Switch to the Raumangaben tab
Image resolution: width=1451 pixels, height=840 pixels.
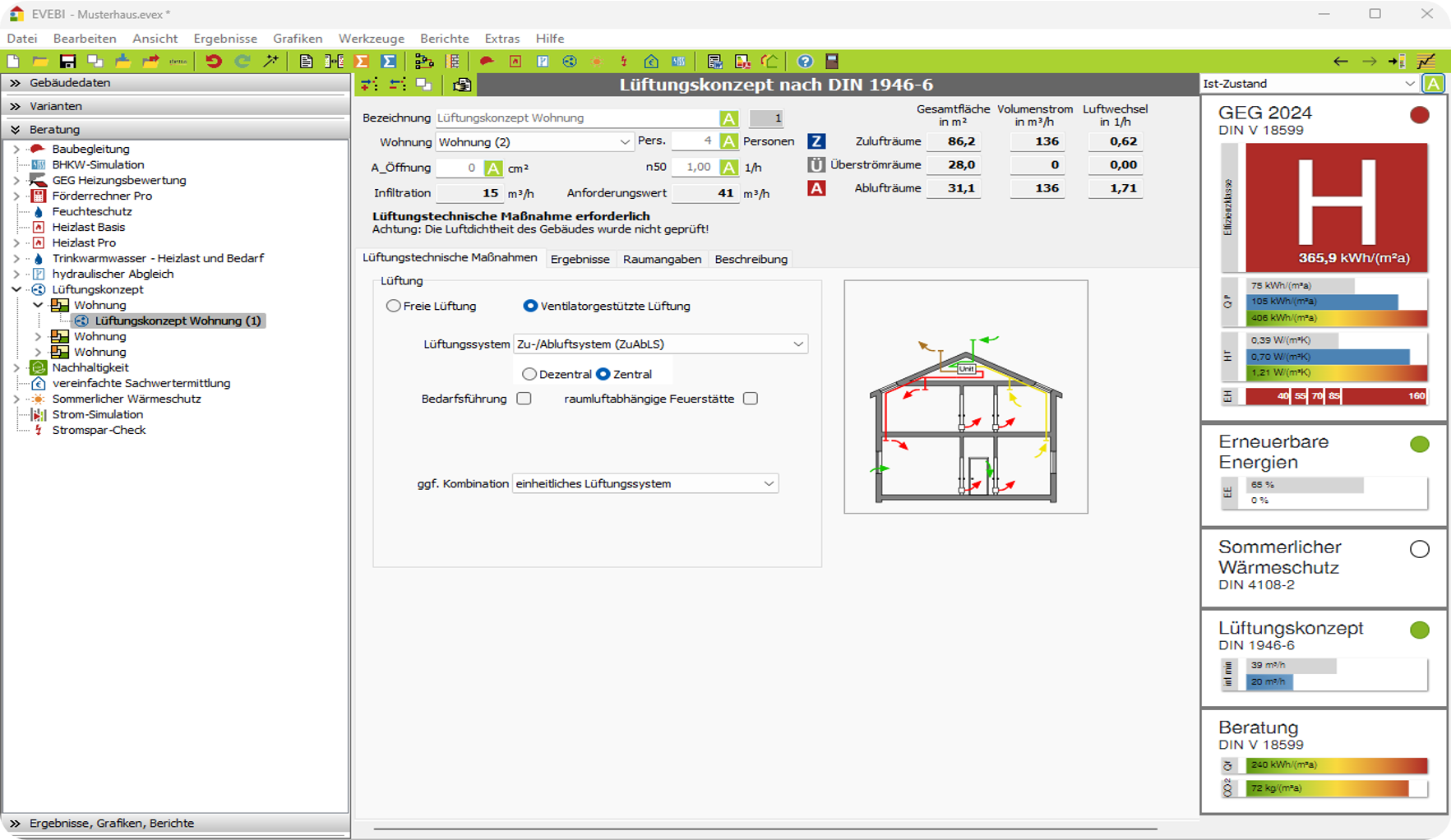662,259
